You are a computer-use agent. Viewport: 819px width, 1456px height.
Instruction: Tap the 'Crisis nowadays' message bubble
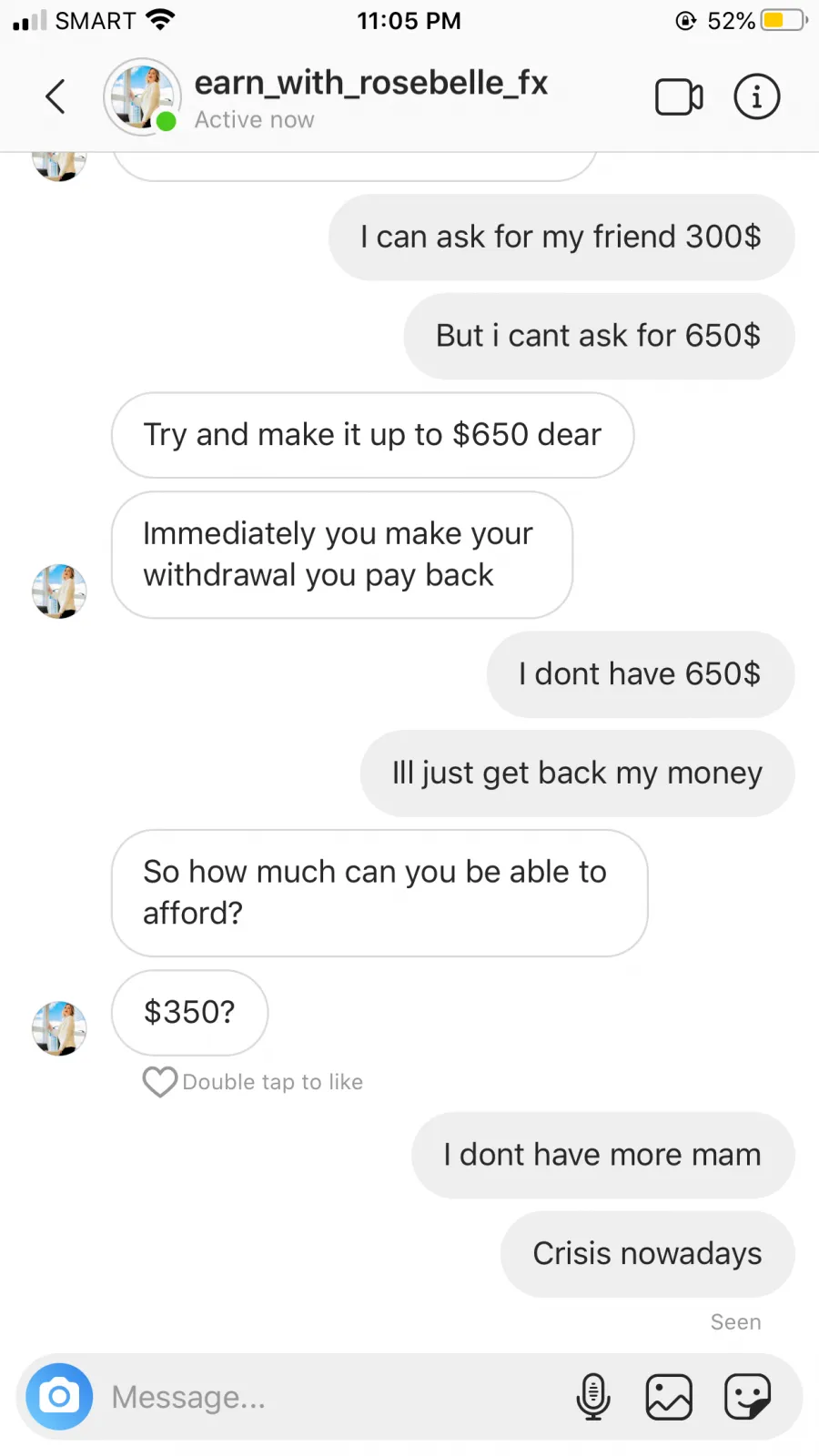pos(648,1254)
